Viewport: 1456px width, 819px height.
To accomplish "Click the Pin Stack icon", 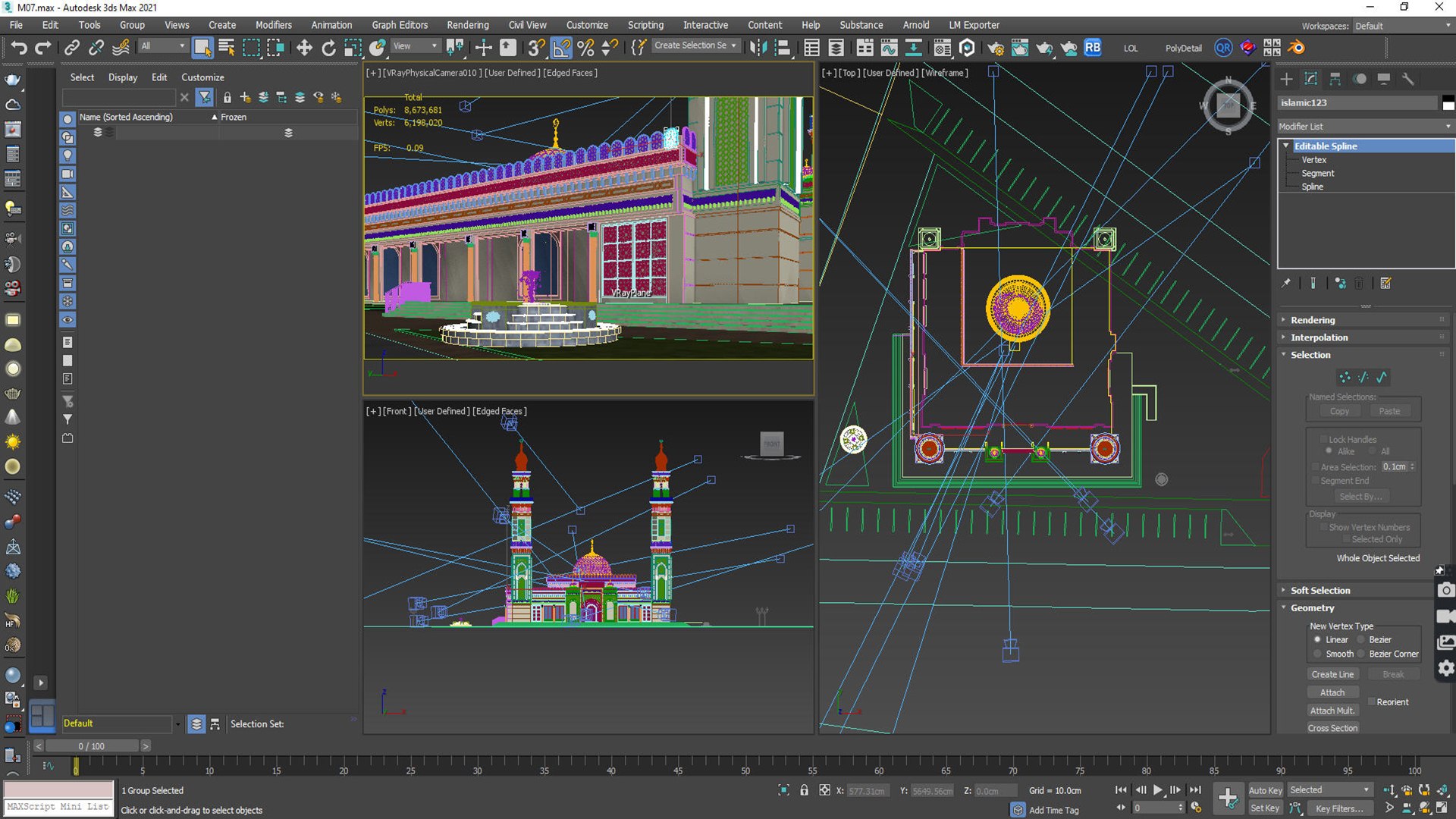I will [1286, 283].
